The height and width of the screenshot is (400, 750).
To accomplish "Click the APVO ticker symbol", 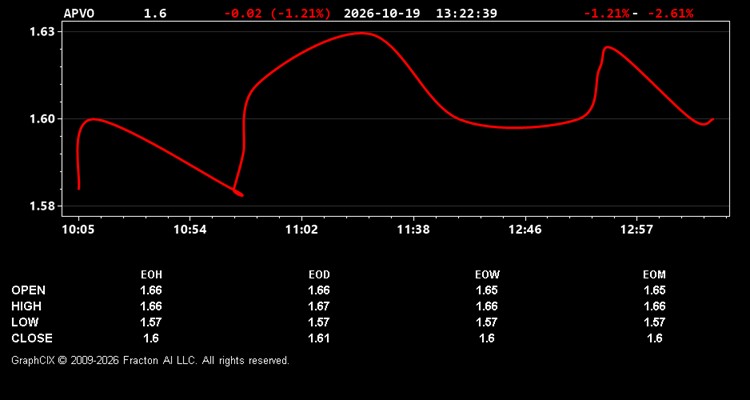I will pyautogui.click(x=79, y=13).
